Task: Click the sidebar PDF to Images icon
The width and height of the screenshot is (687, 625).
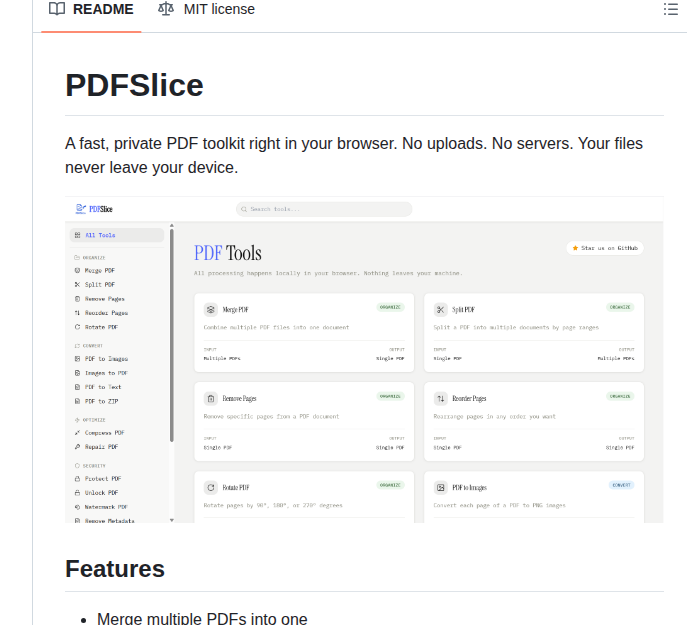Action: 78,359
